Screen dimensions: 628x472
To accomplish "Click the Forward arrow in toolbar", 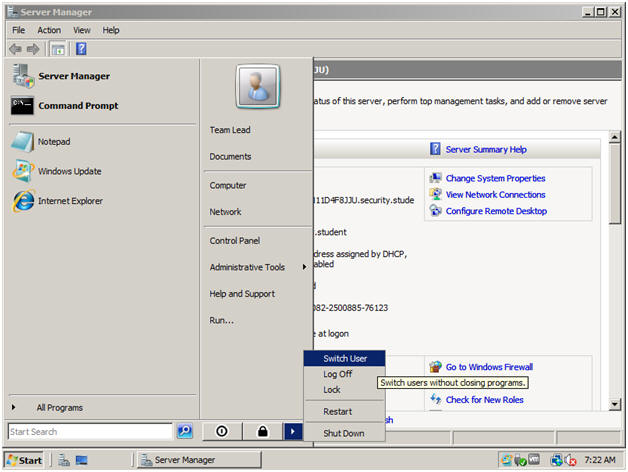I will tap(33, 49).
